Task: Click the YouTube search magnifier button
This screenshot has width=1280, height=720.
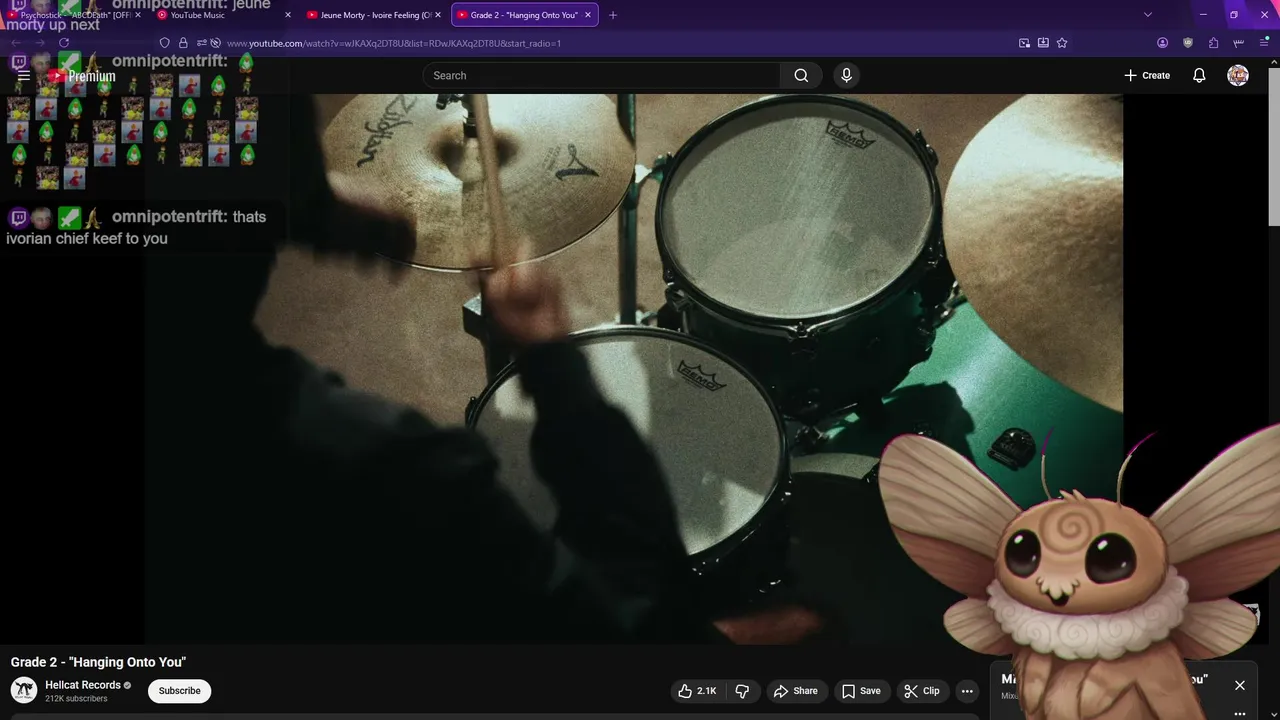Action: tap(801, 75)
